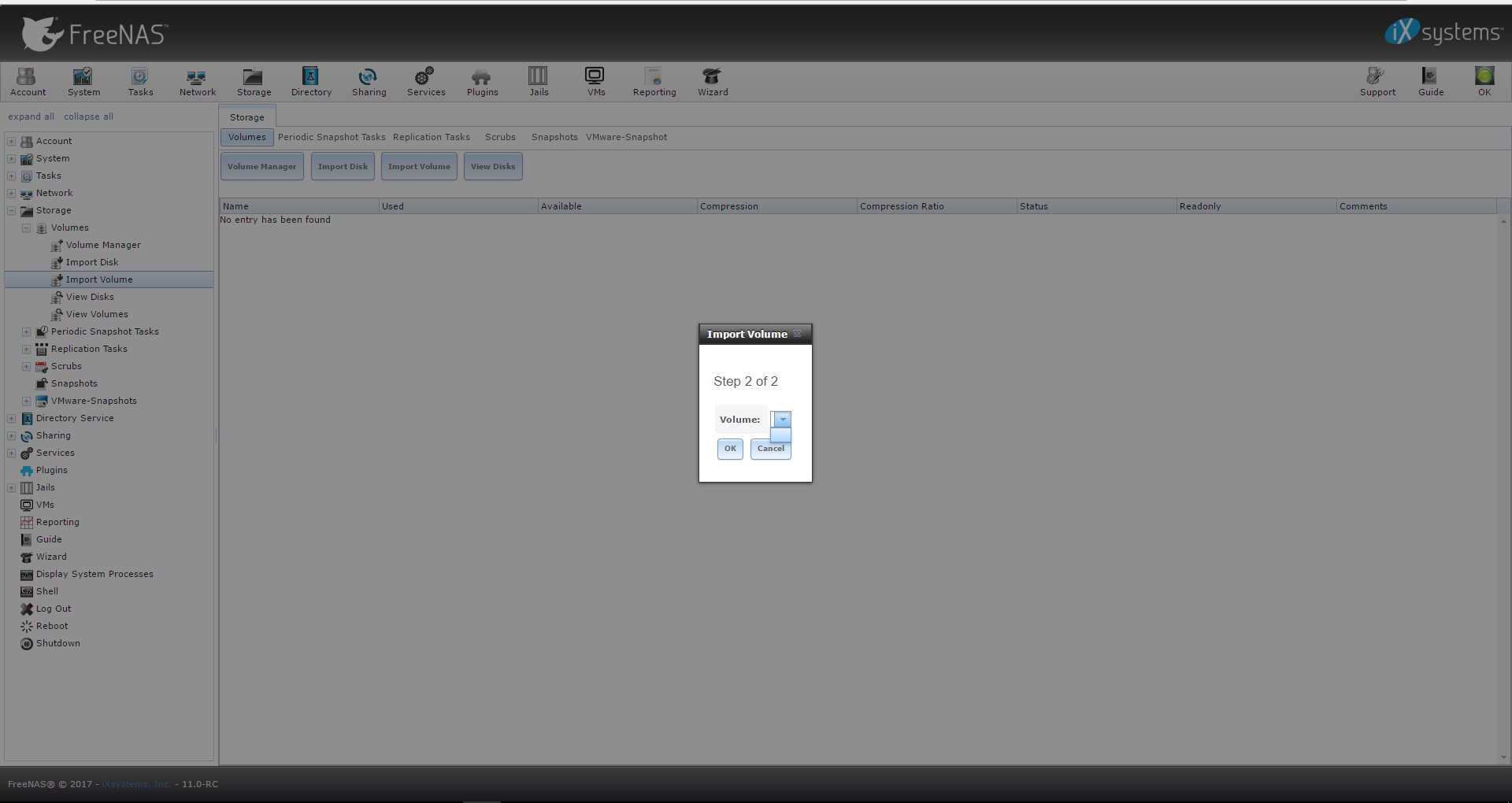
Task: Click the View Disks button
Action: point(493,166)
